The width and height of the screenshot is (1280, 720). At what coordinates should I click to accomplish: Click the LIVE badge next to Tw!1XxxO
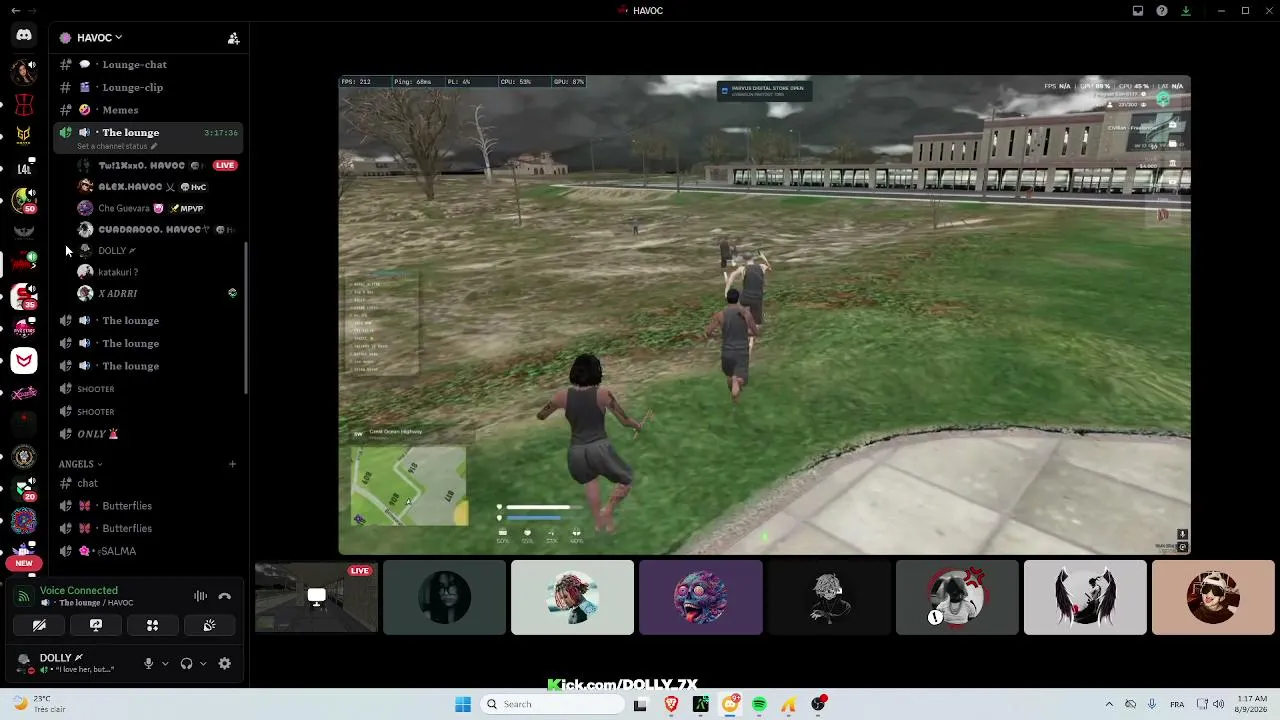pos(225,165)
